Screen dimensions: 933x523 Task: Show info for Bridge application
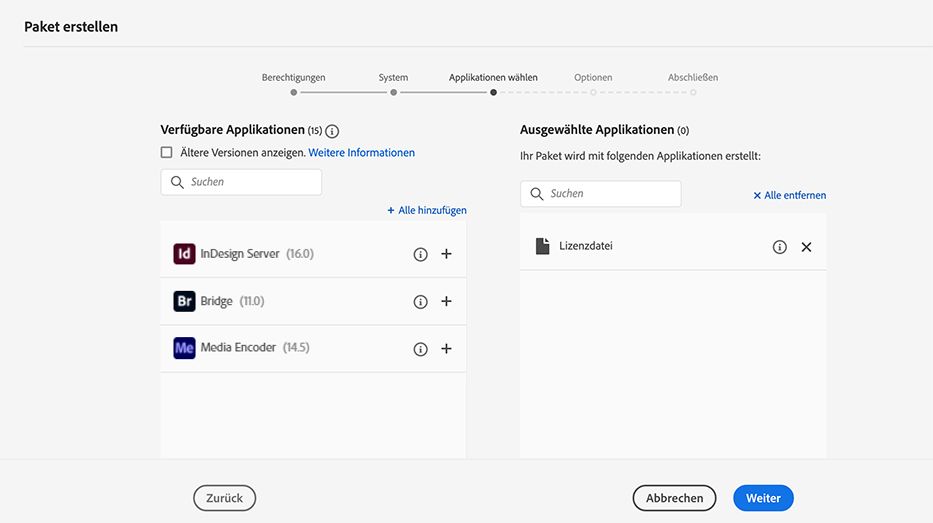pyautogui.click(x=421, y=301)
